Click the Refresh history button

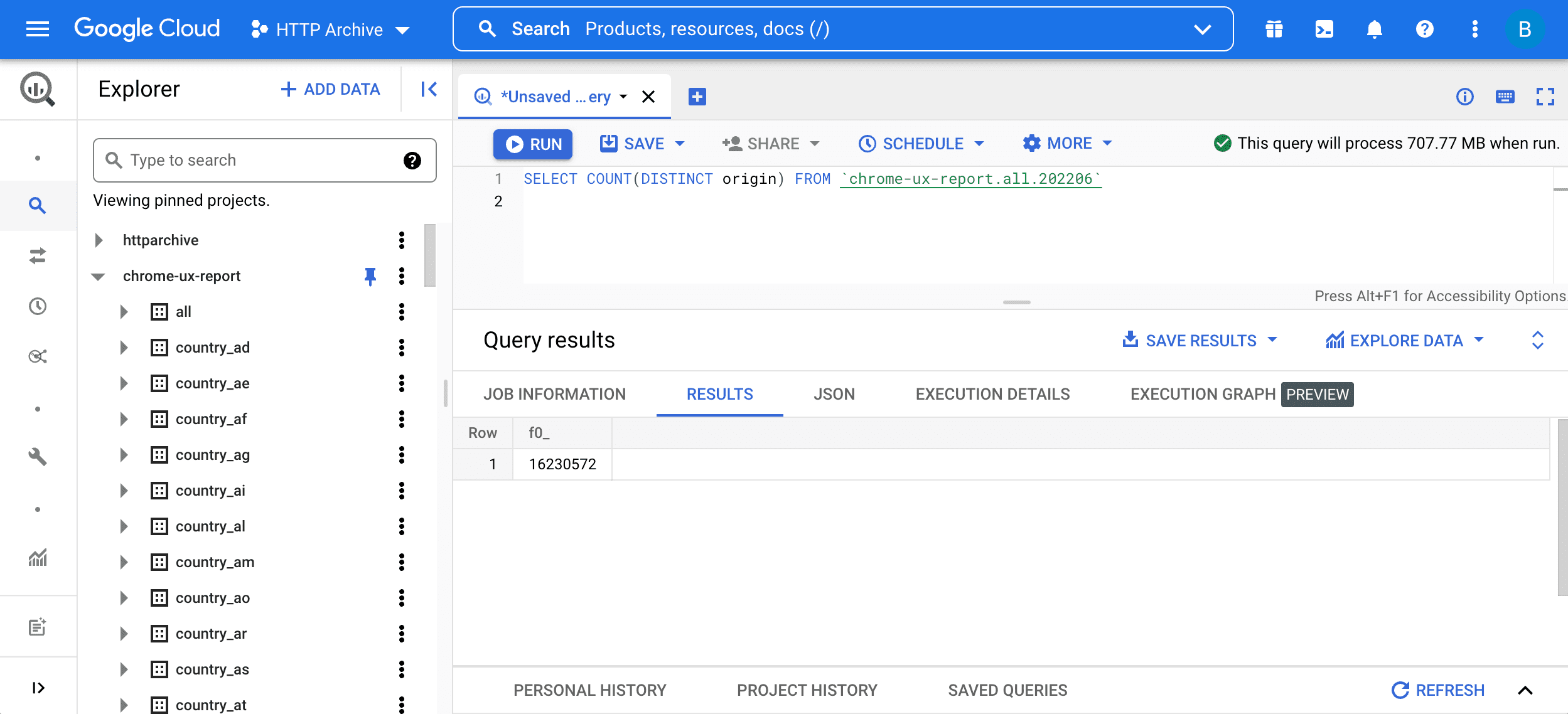pos(1440,690)
